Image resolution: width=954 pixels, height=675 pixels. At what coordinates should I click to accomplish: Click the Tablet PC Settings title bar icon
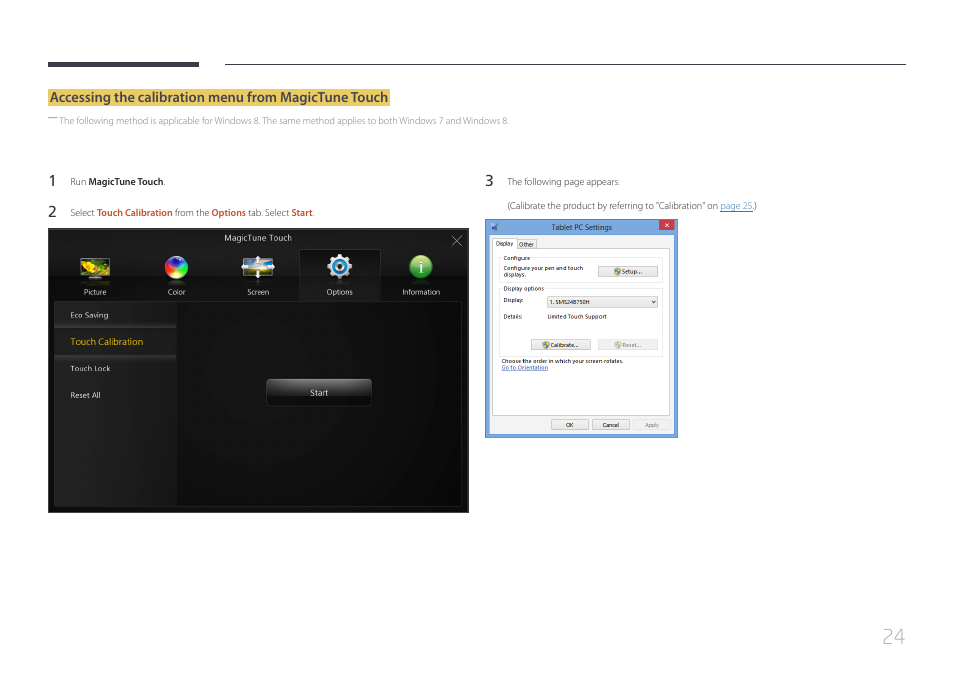coord(495,227)
